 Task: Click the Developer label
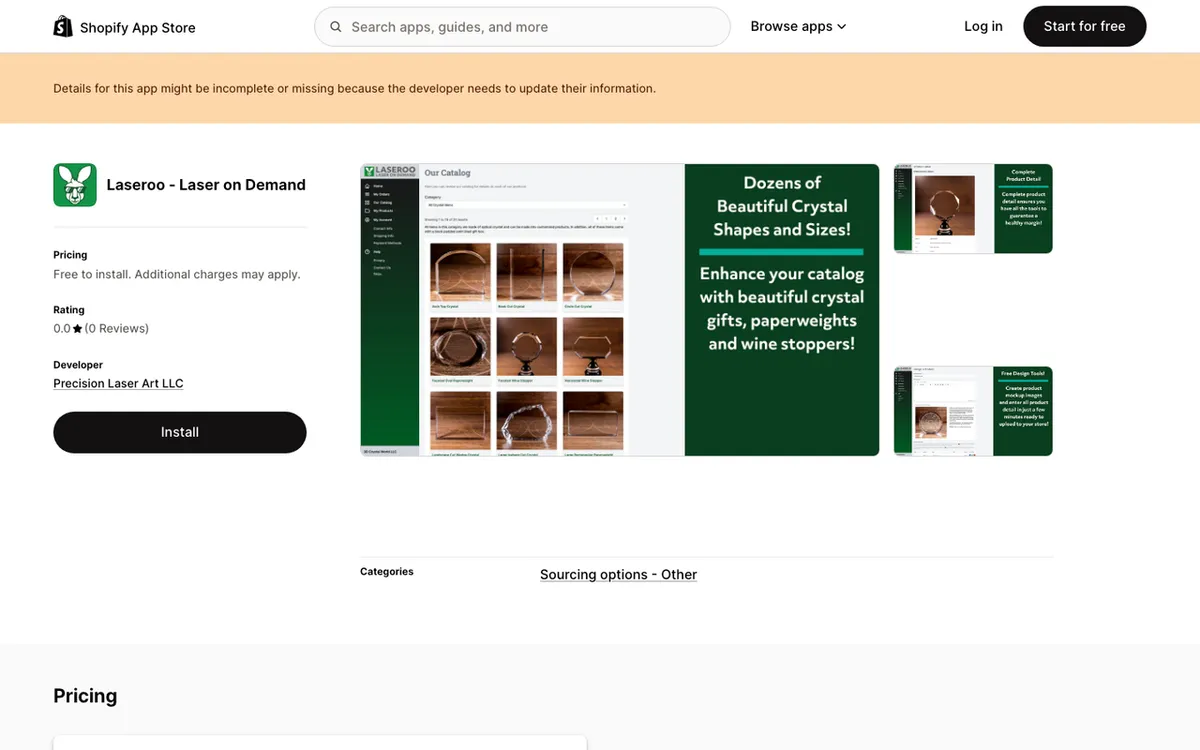[78, 365]
